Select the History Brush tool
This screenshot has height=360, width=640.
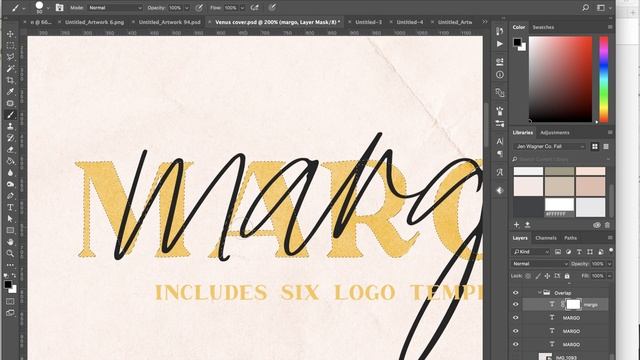[x=10, y=138]
